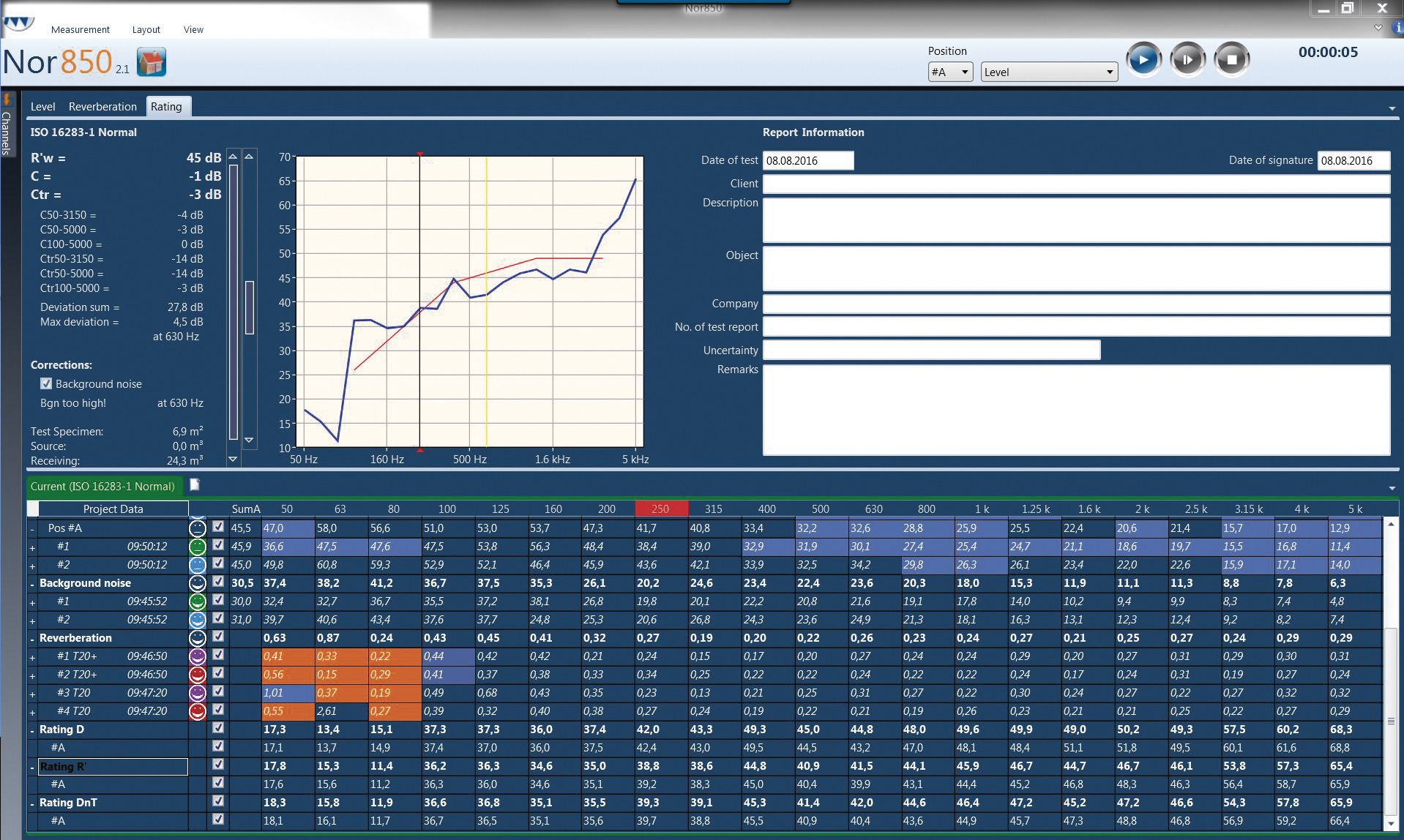
Task: Toggle the Rating DnT row checkbox
Action: pyautogui.click(x=218, y=801)
